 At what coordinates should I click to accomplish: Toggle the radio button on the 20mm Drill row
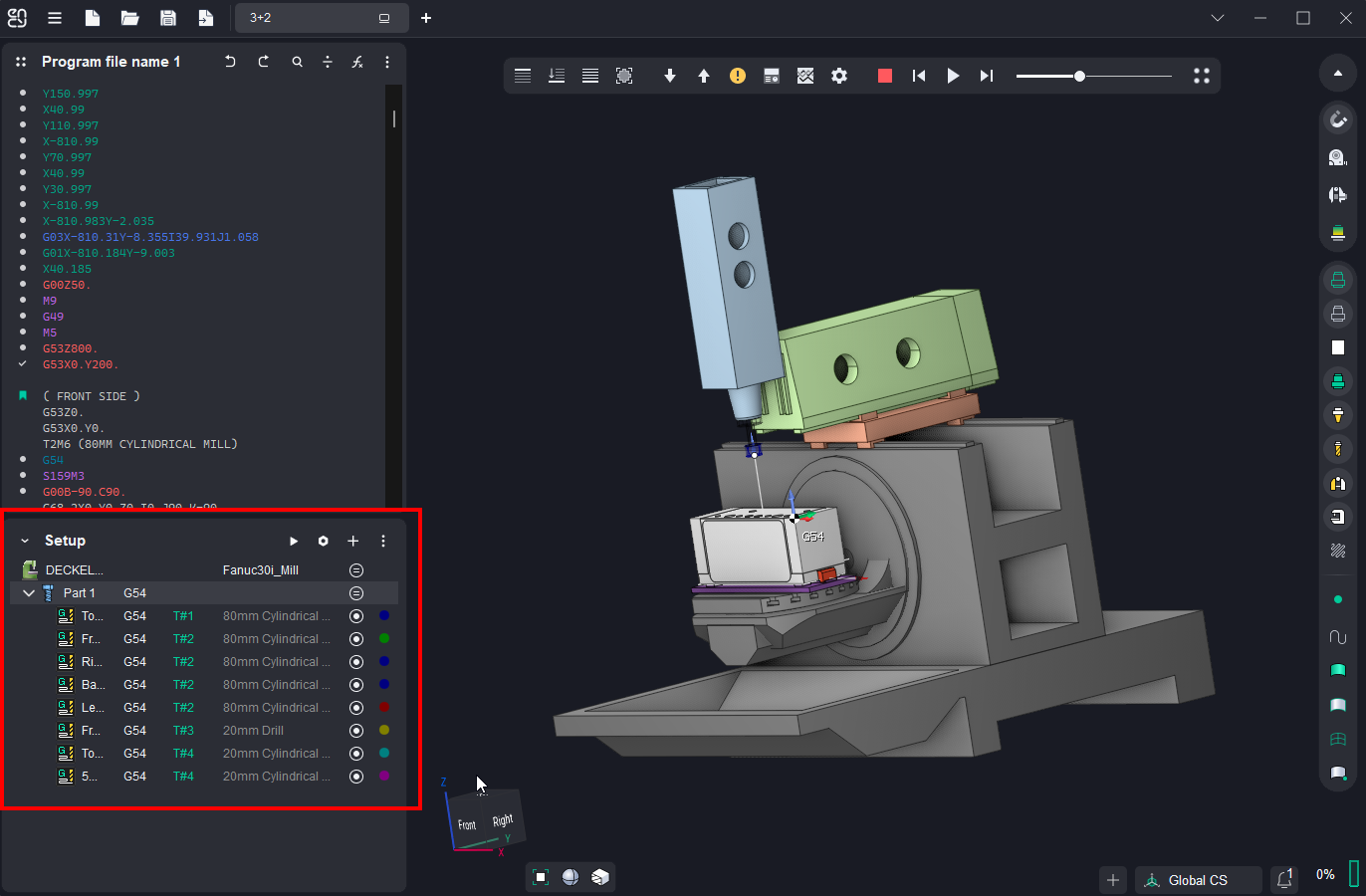[x=356, y=731]
